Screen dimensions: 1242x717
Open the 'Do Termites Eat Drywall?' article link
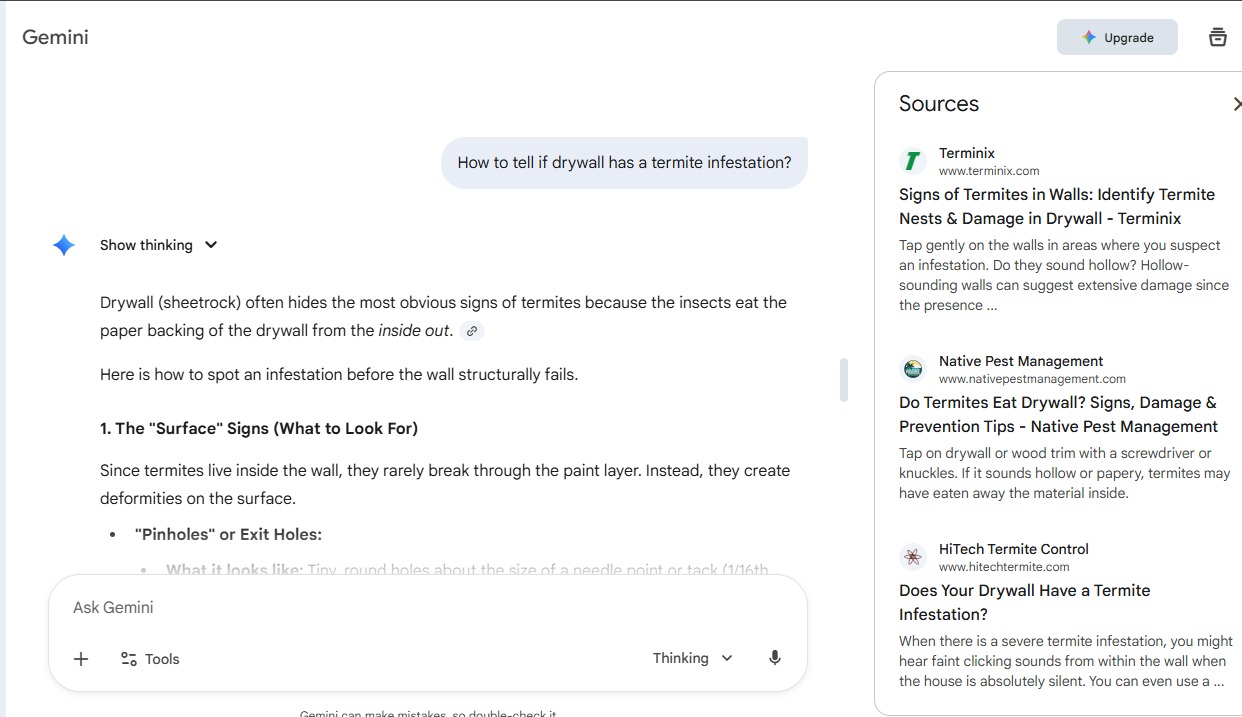click(x=1057, y=414)
